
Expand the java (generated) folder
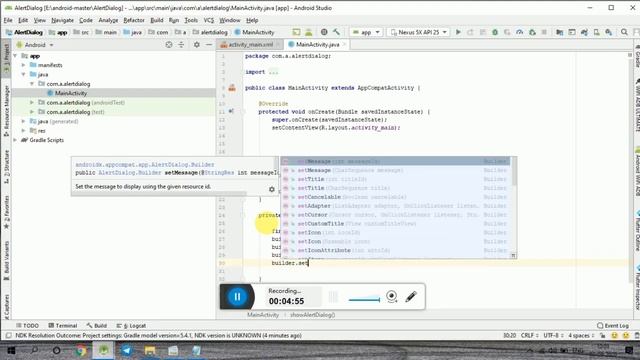24,121
